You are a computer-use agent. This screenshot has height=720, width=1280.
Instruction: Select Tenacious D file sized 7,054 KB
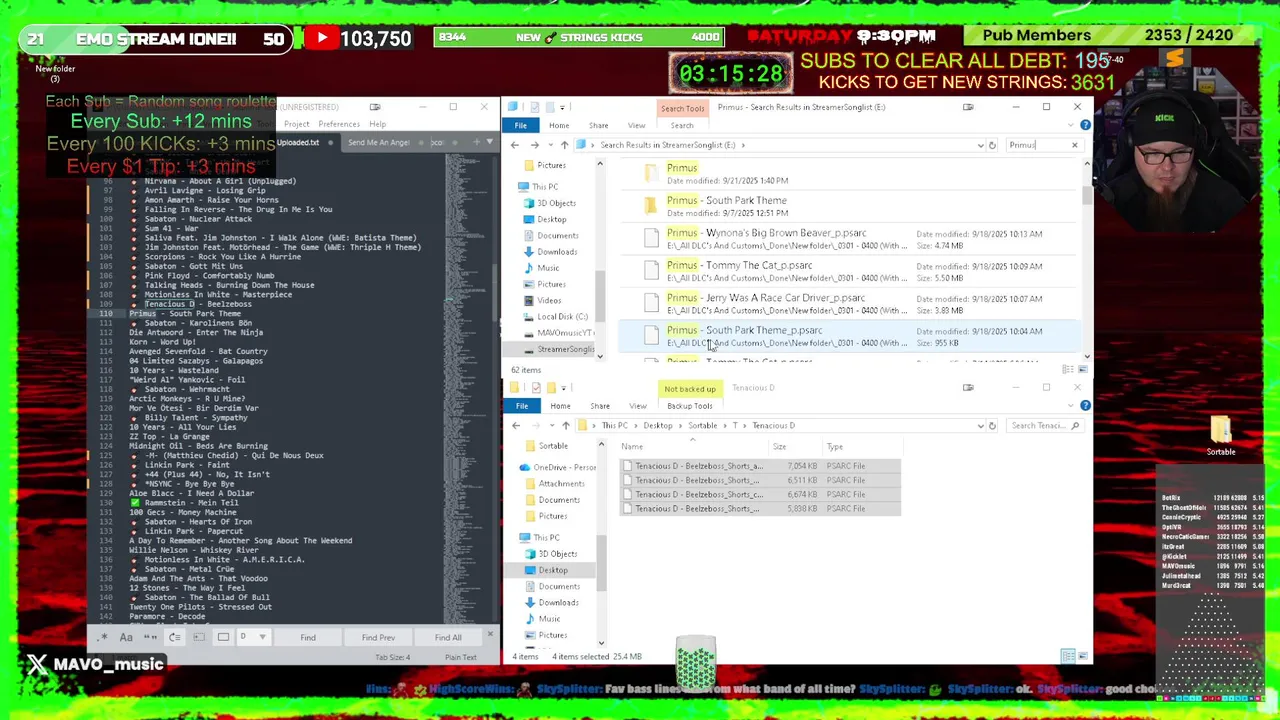[x=760, y=466]
